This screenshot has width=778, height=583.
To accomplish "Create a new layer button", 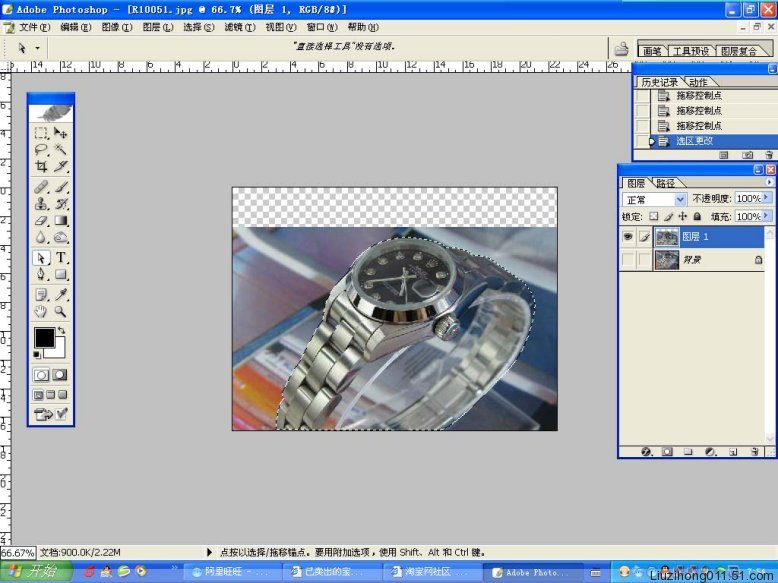I will tap(733, 452).
